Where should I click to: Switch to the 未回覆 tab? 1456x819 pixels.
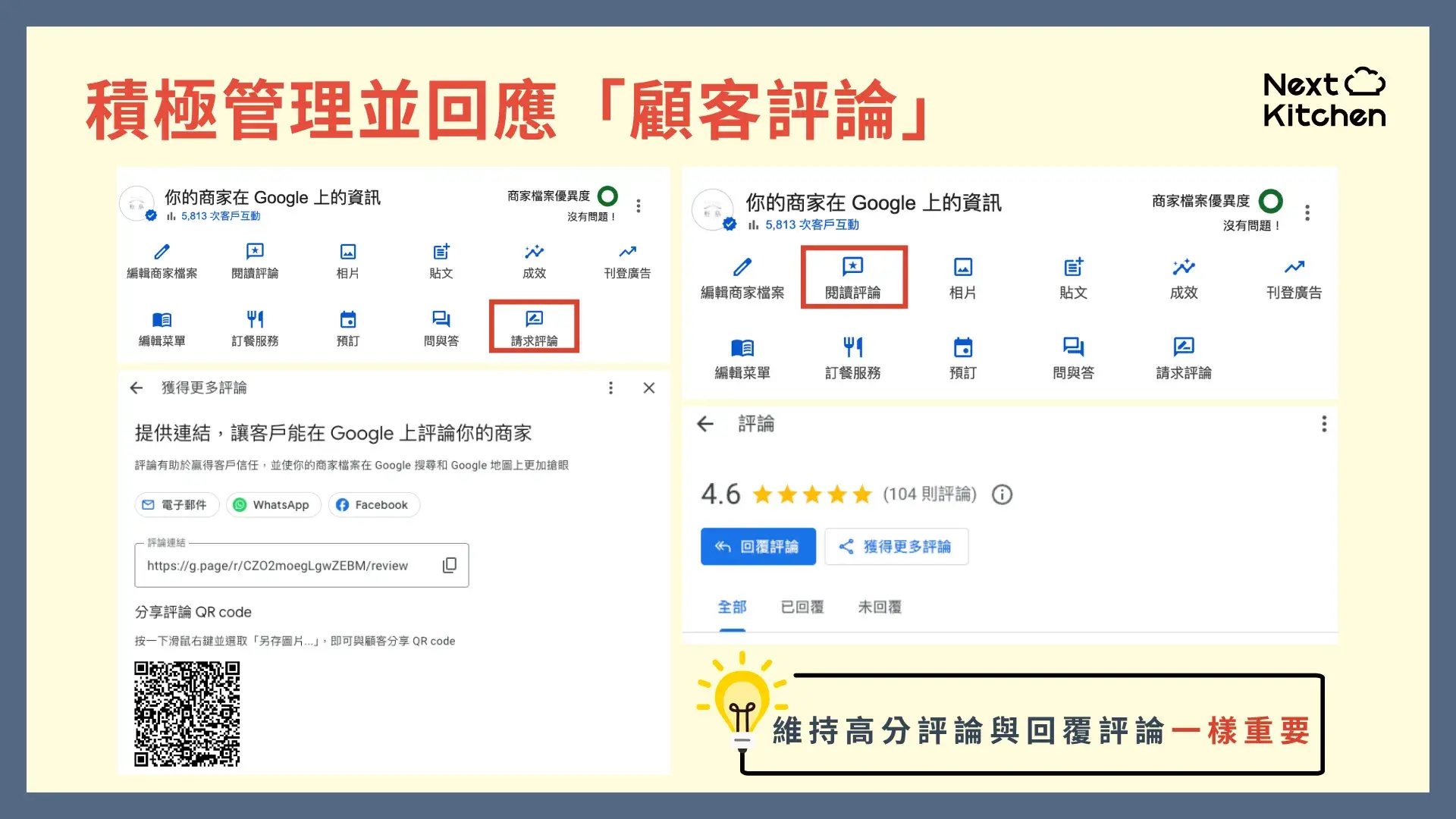(x=879, y=607)
